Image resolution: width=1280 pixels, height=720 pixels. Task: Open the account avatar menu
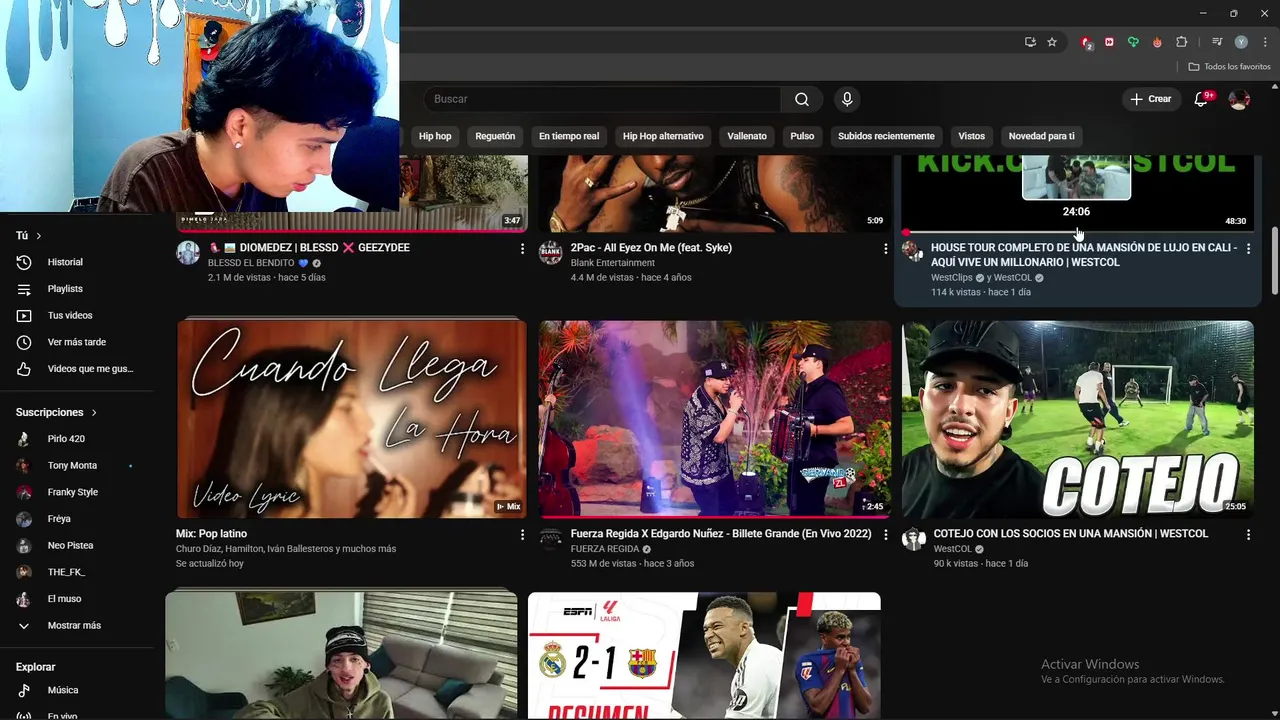click(1239, 99)
